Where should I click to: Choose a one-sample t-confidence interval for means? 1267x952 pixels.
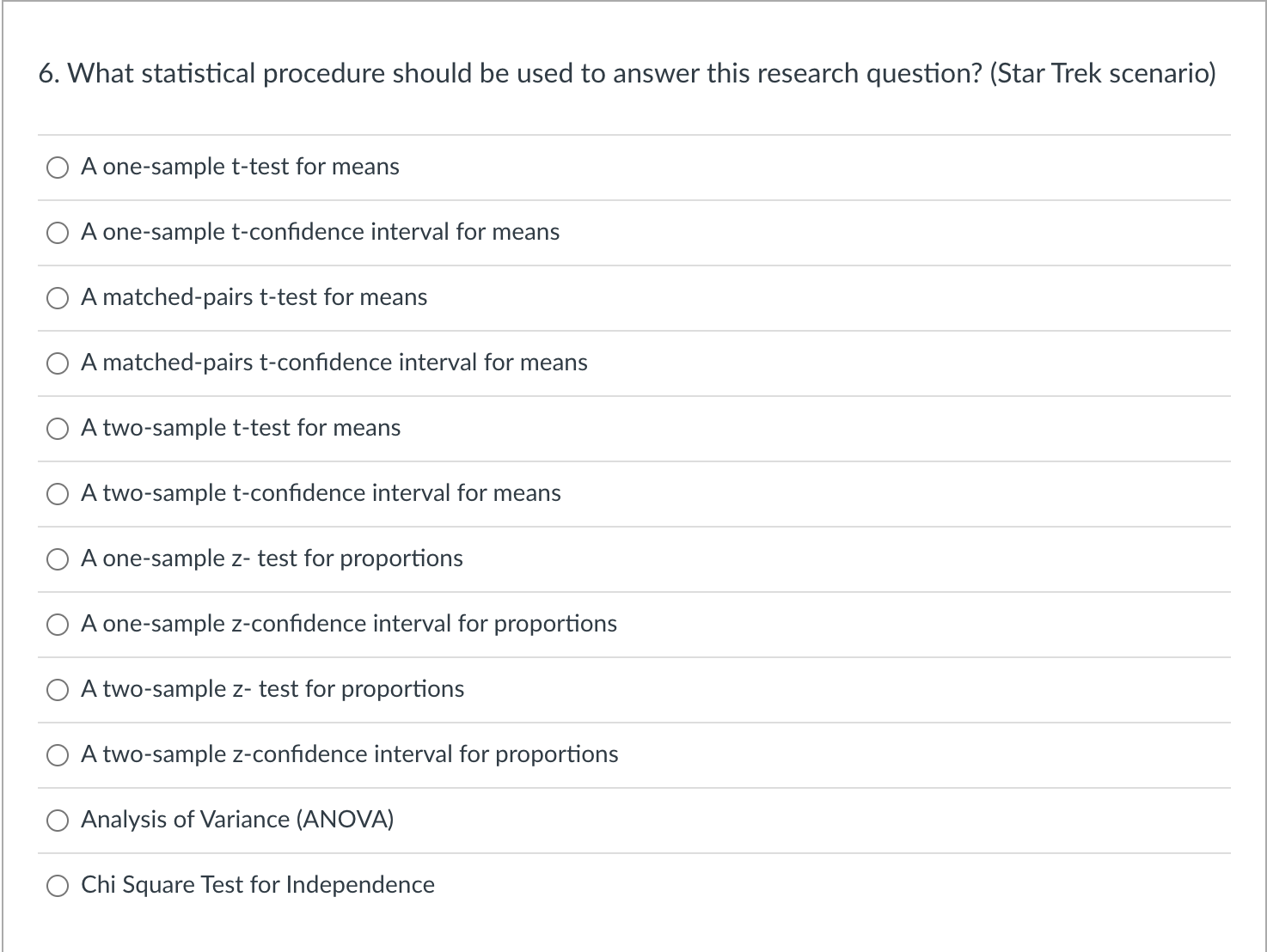point(58,233)
